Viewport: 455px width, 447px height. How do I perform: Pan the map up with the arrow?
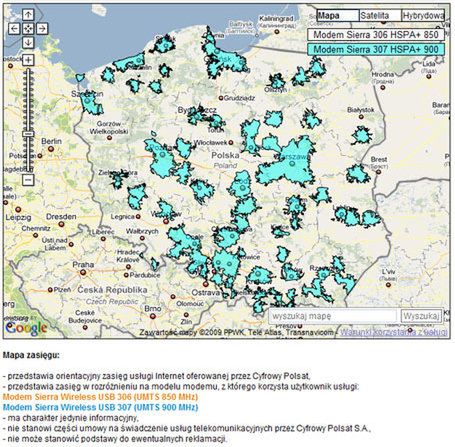[x=28, y=14]
